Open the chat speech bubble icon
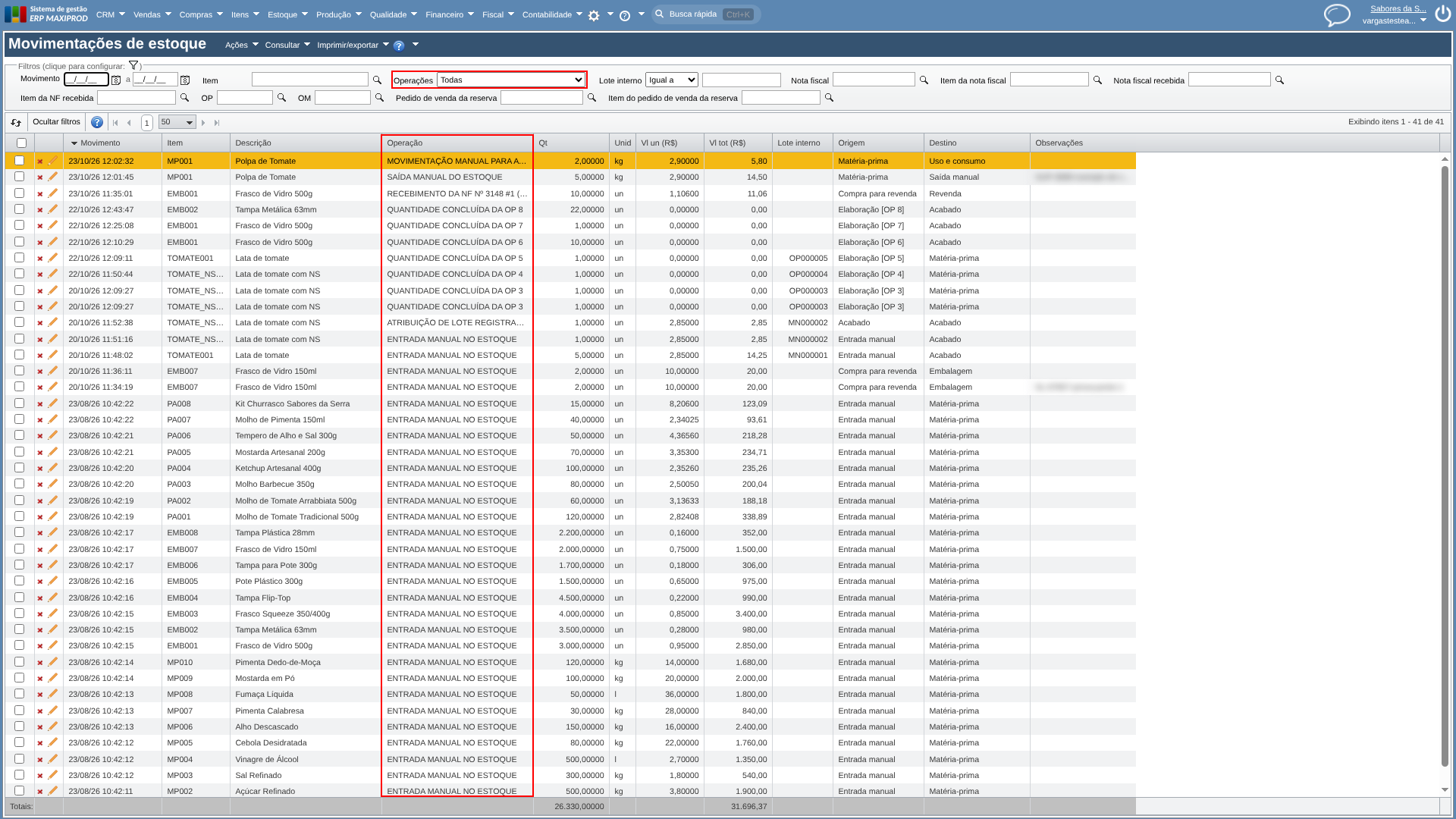Viewport: 1456px width, 819px height. point(1337,15)
